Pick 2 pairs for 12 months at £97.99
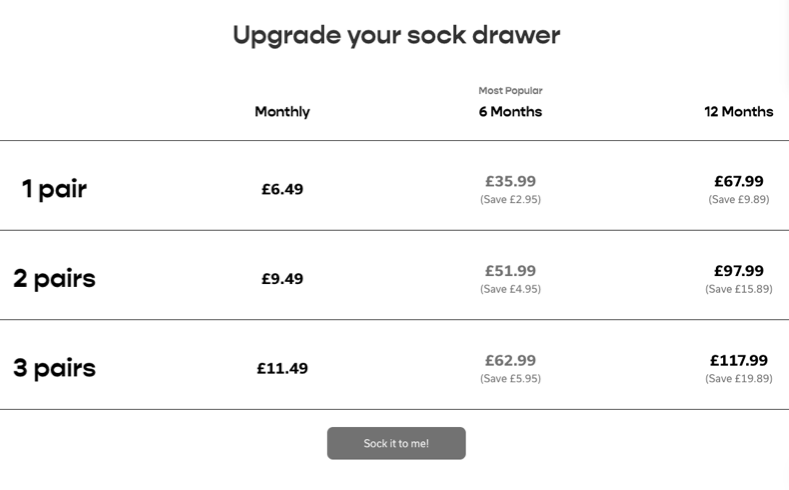The height and width of the screenshot is (490, 789). click(738, 271)
